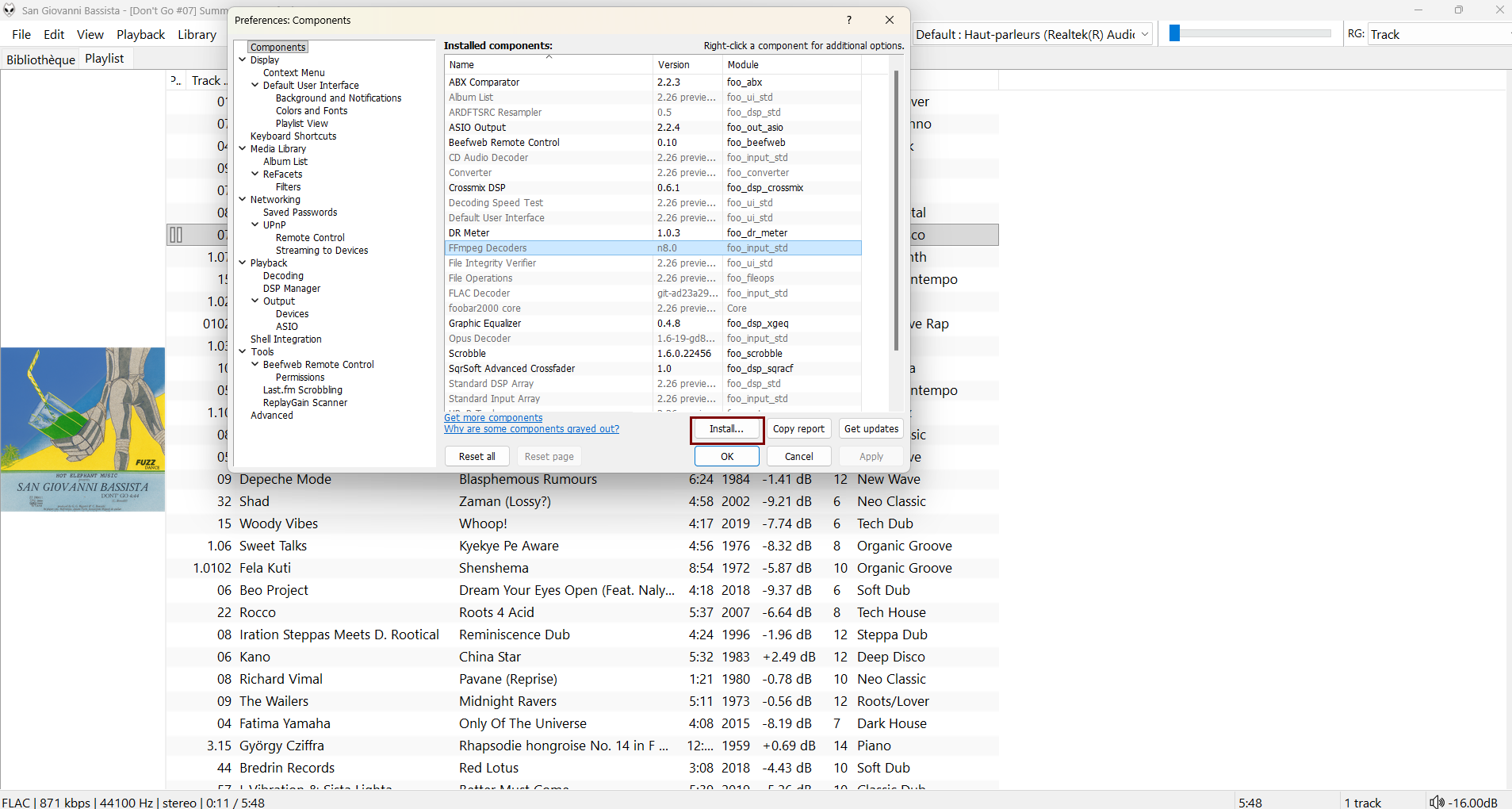The image size is (1512, 809).
Task: Click the Copy report button
Action: [798, 429]
